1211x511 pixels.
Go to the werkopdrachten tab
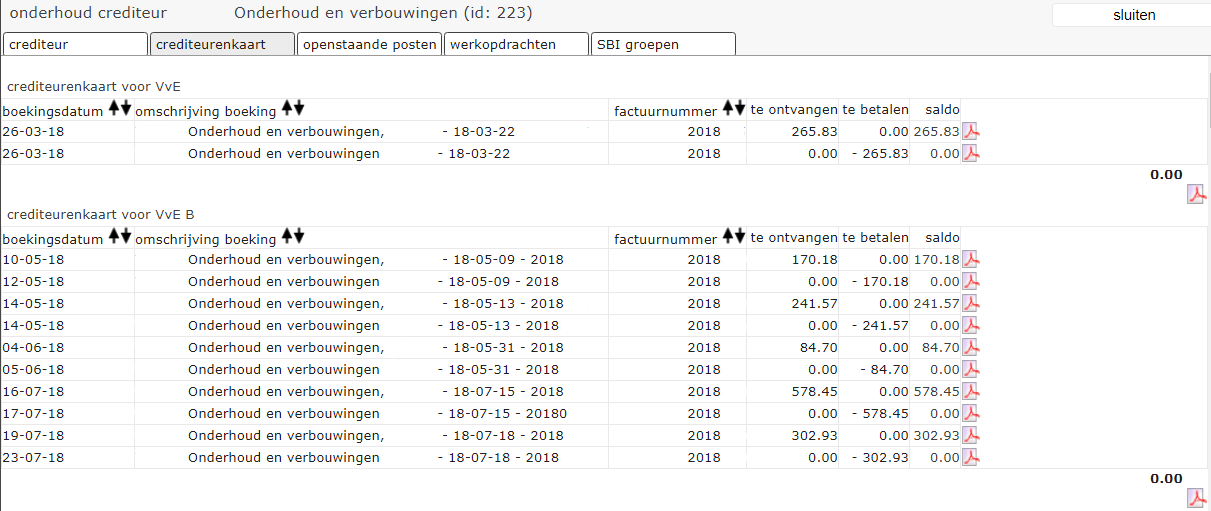516,44
